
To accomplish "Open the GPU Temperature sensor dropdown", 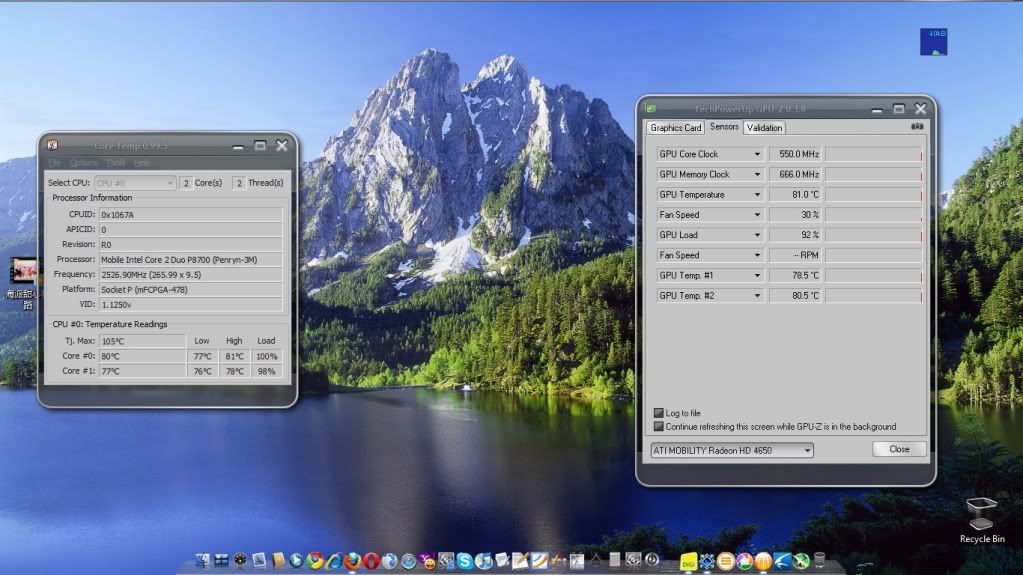I will pyautogui.click(x=757, y=195).
